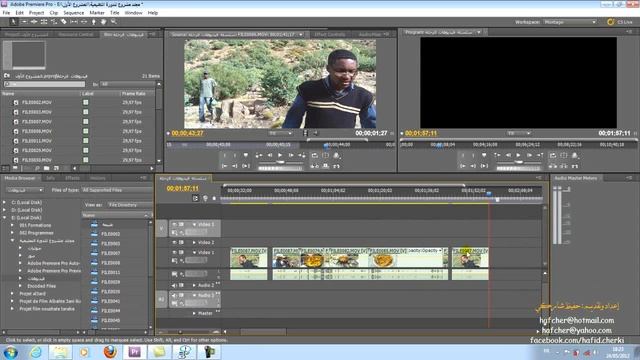This screenshot has height=360, width=640.
Task: Switch to the Effects tab
Action: 72,178
